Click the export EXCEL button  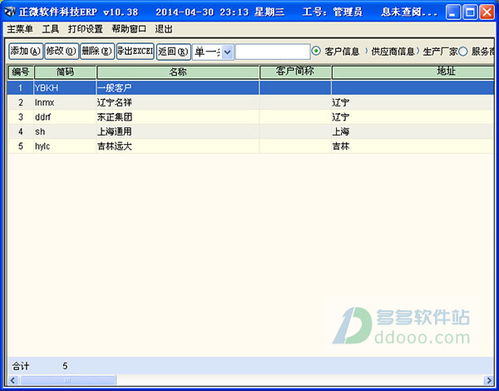coord(135,51)
